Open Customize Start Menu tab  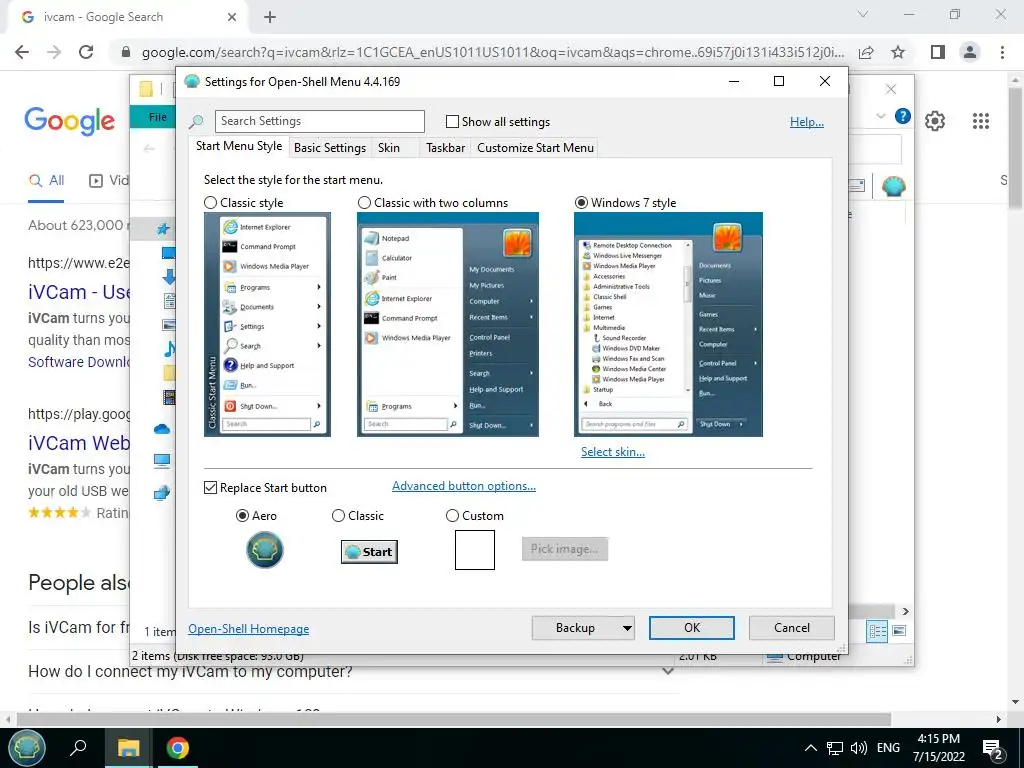[536, 148]
